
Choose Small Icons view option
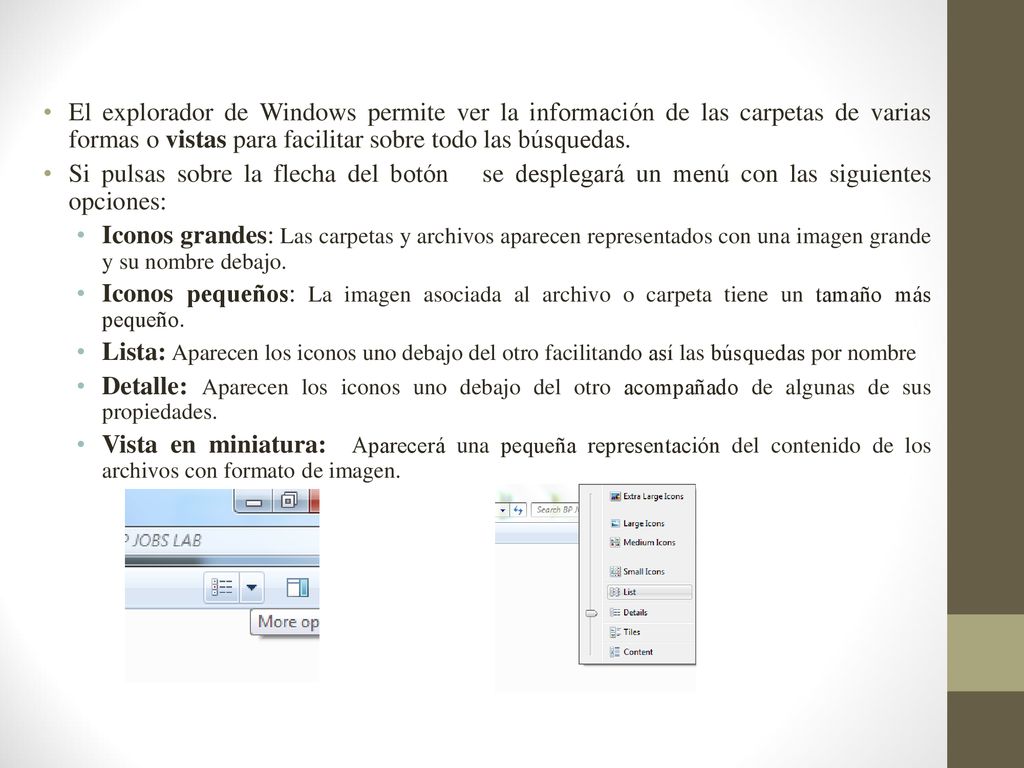click(637, 571)
